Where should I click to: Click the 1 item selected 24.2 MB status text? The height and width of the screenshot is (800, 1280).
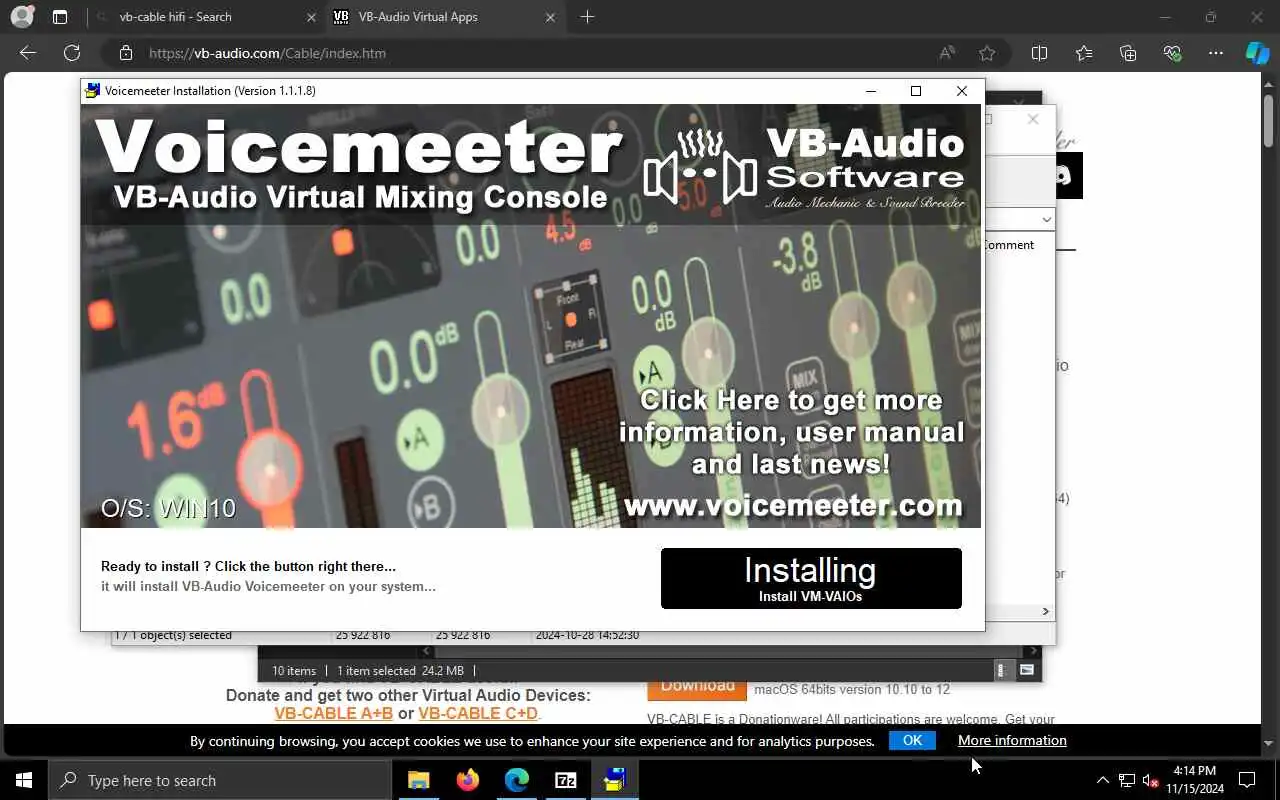click(400, 671)
